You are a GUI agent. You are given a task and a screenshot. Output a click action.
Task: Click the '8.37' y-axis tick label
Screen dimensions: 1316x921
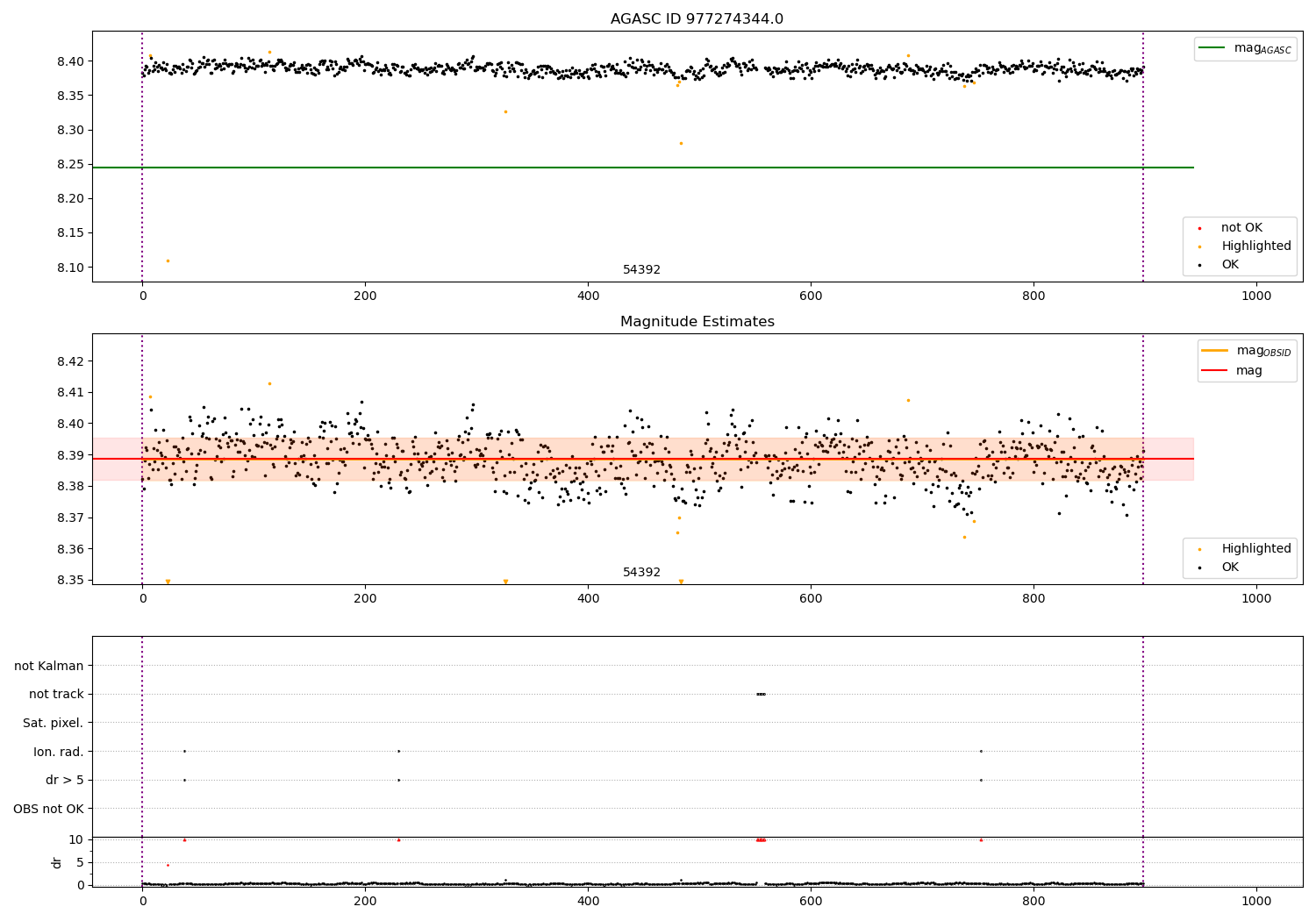tap(70, 518)
